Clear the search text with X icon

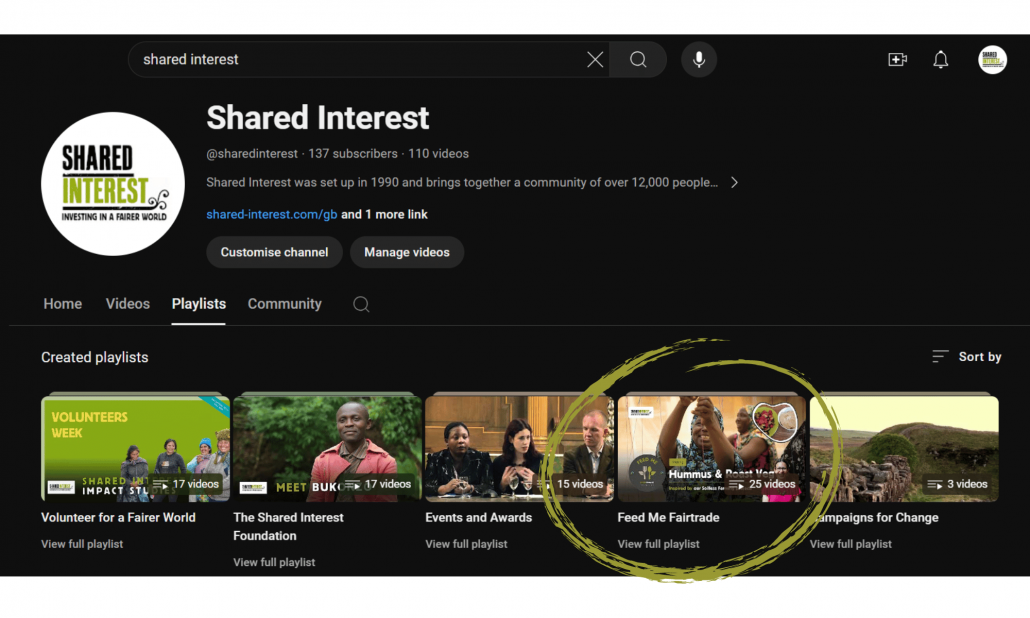(x=595, y=60)
